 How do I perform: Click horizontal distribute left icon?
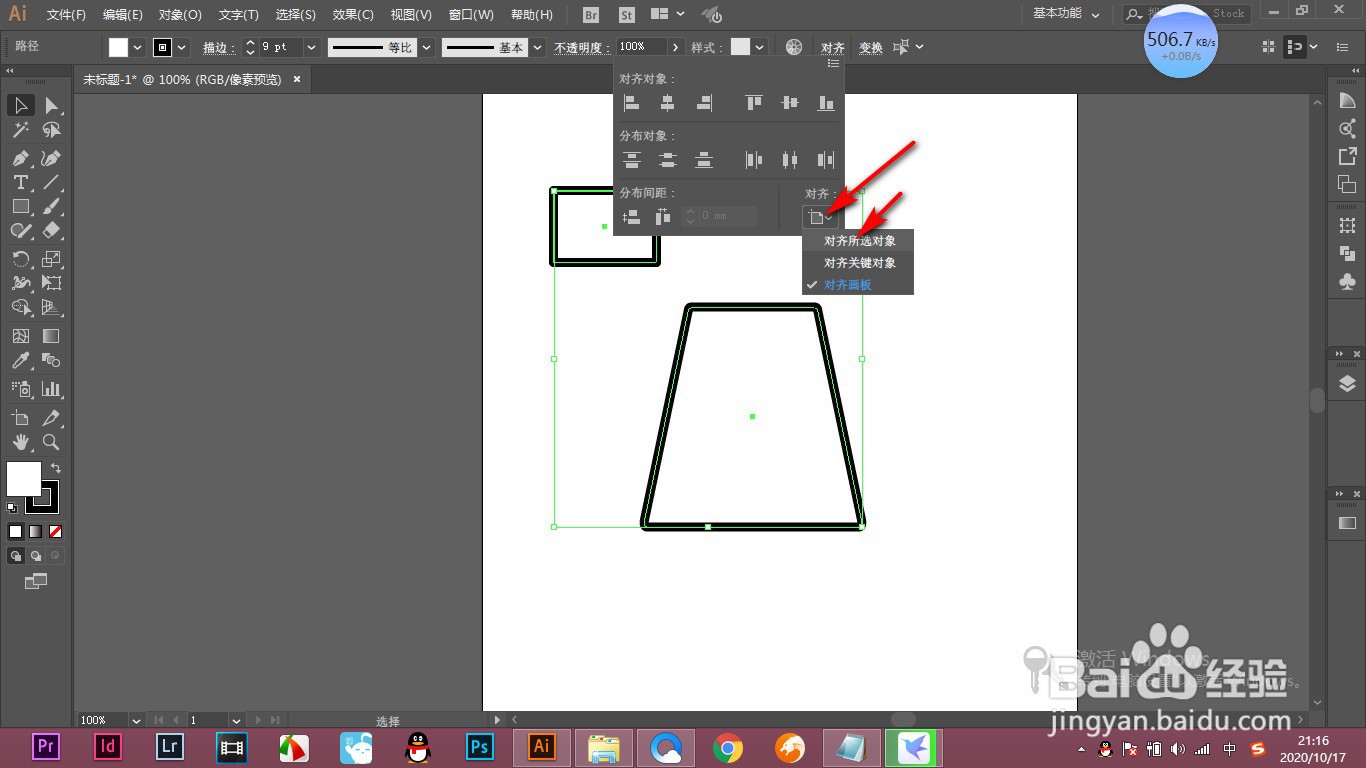[x=754, y=159]
